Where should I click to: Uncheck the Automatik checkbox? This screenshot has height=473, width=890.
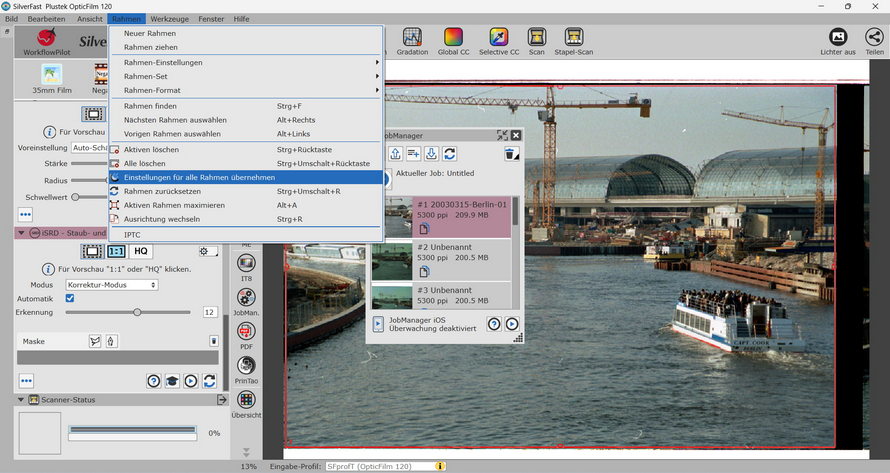pos(70,298)
